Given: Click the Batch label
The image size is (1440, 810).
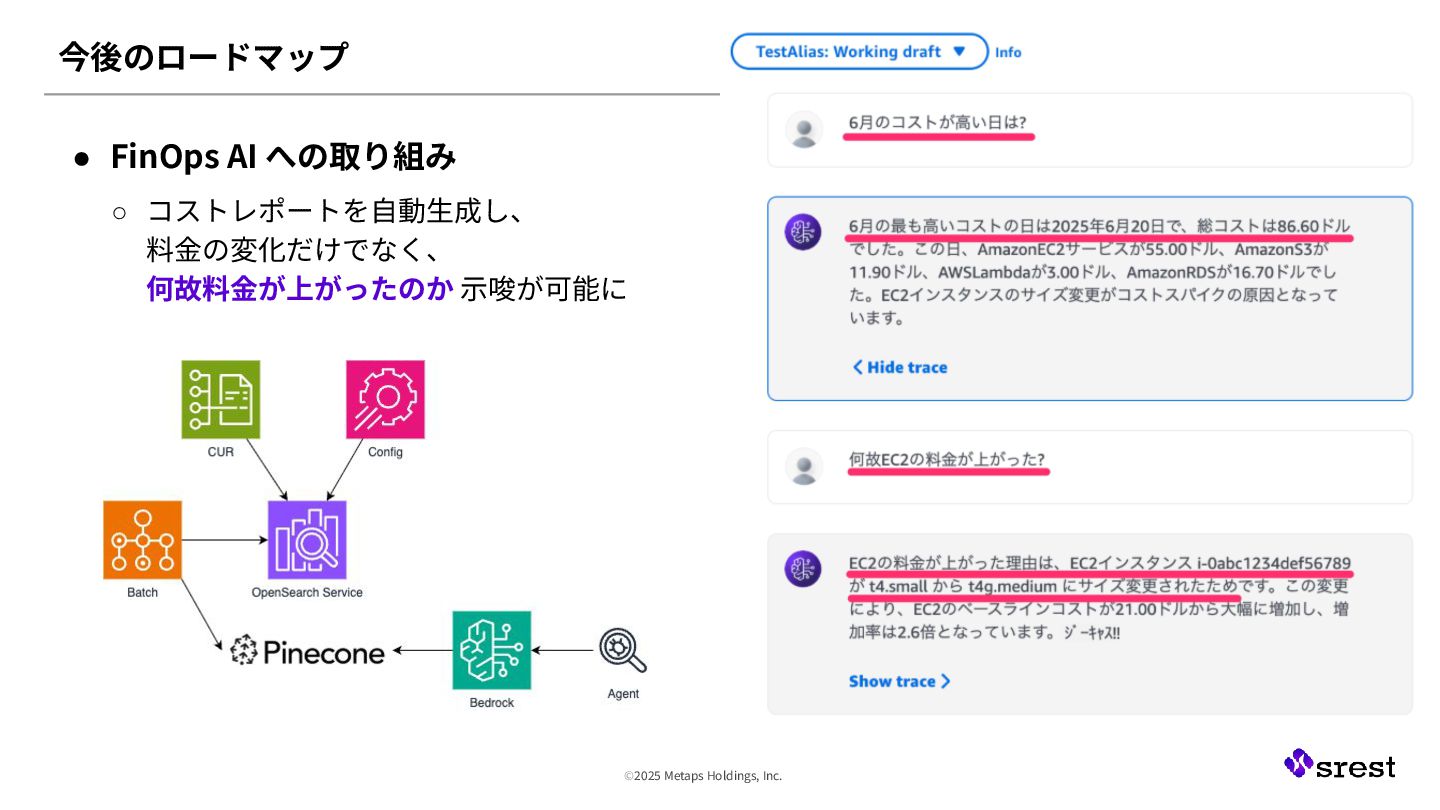Looking at the screenshot, I should coord(142,592).
